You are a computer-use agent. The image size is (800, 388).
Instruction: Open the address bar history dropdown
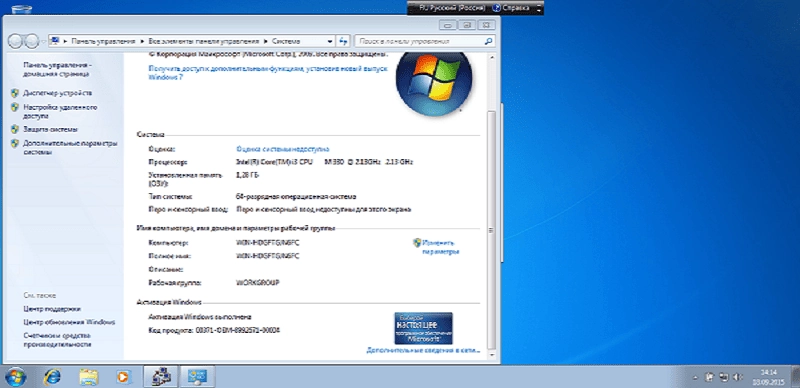point(329,41)
